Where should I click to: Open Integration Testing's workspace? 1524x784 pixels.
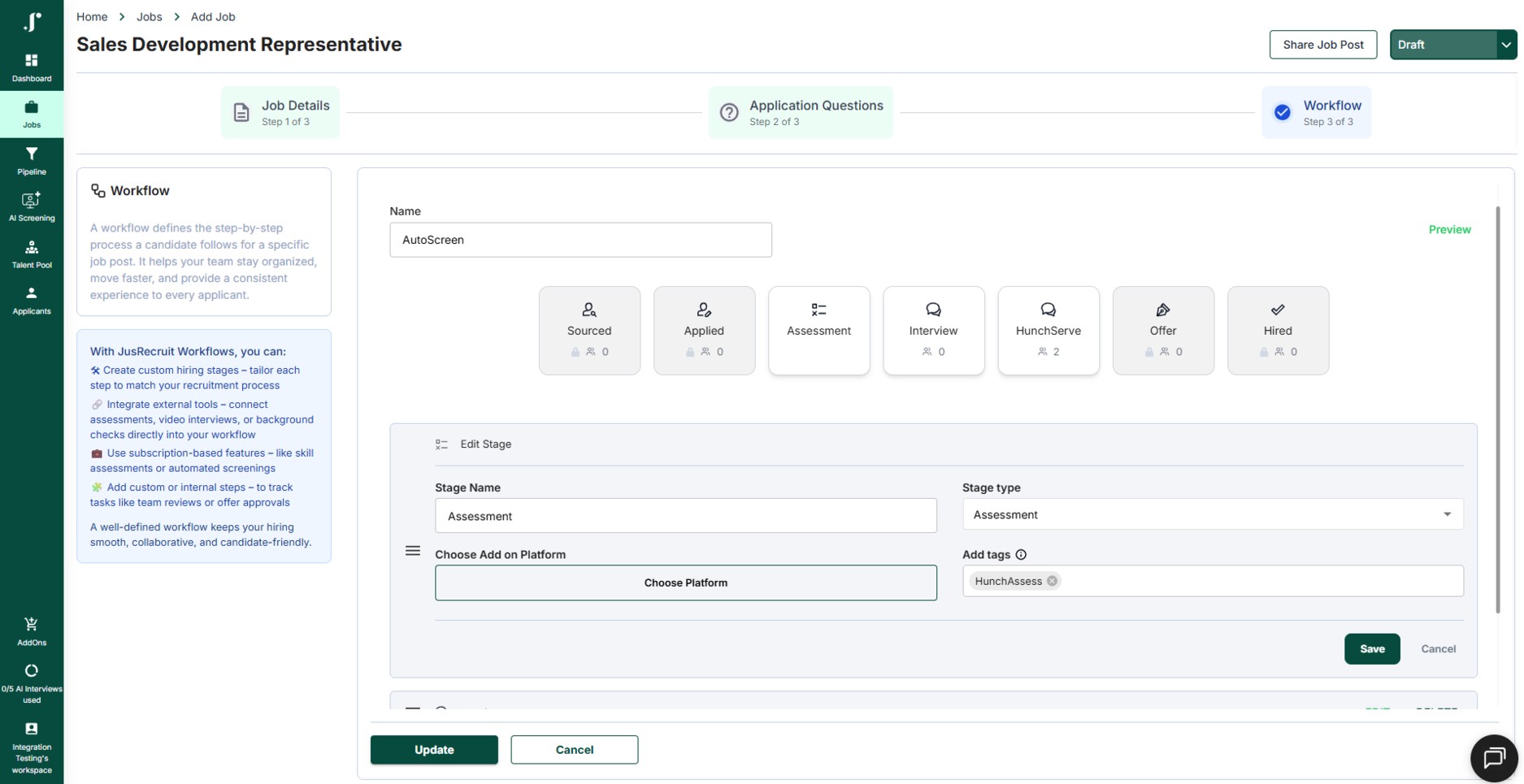click(32, 748)
